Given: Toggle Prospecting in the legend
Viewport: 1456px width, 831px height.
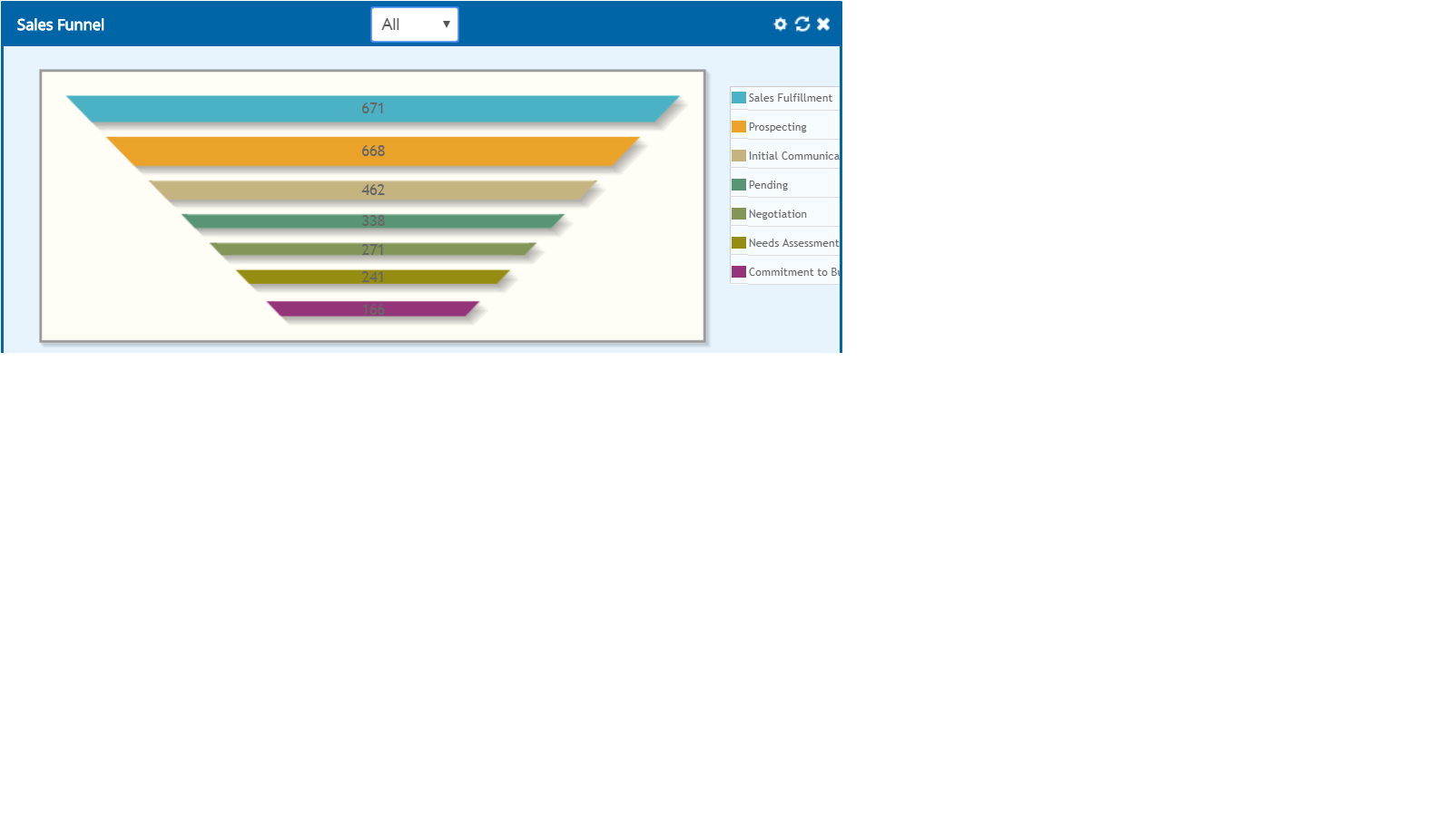Looking at the screenshot, I should click(x=776, y=126).
